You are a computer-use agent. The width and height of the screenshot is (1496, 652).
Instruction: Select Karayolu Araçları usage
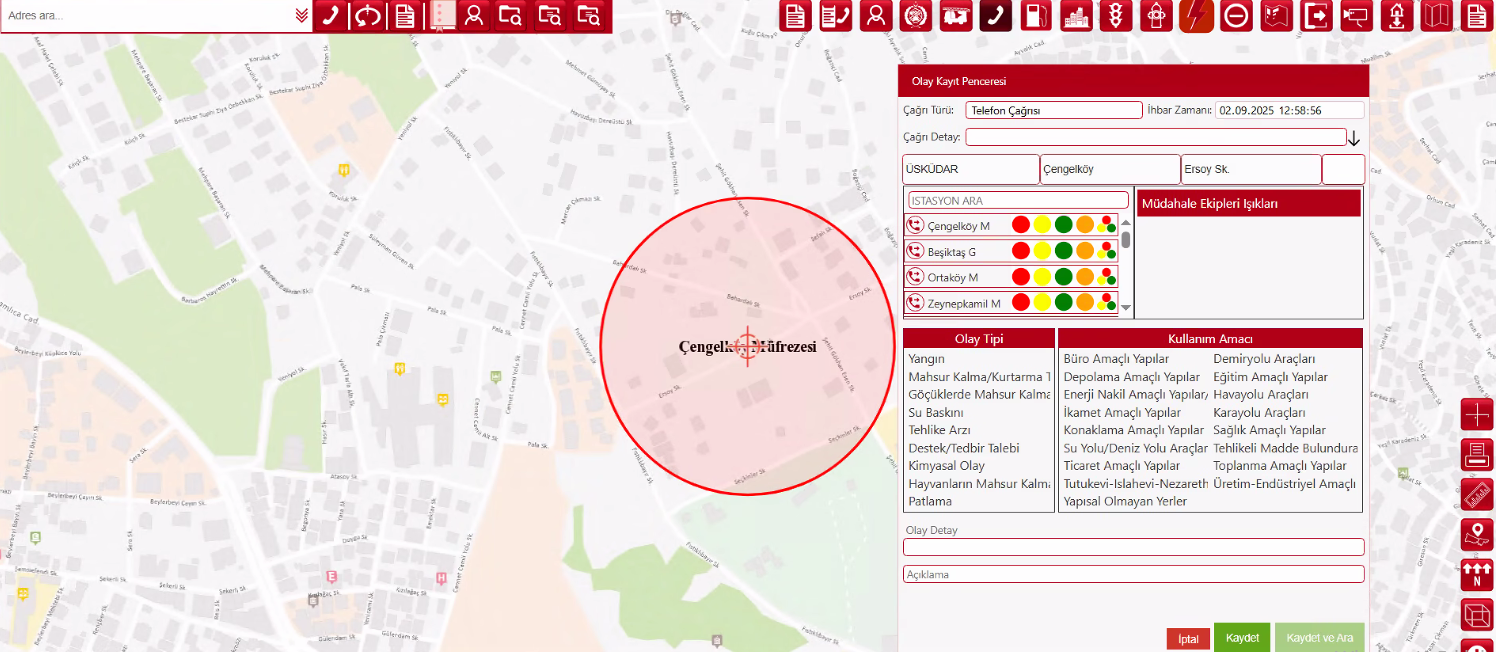1259,412
